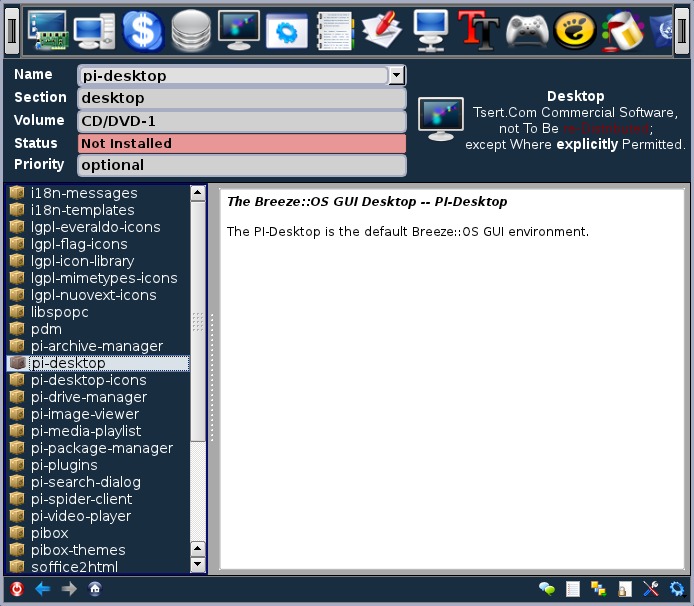
Task: Click the home icon in bottom bar
Action: [x=95, y=589]
